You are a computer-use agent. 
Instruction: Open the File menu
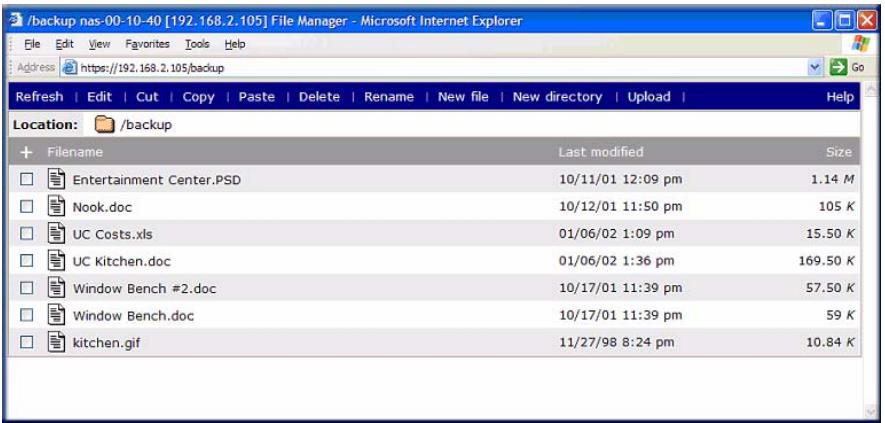tap(32, 44)
